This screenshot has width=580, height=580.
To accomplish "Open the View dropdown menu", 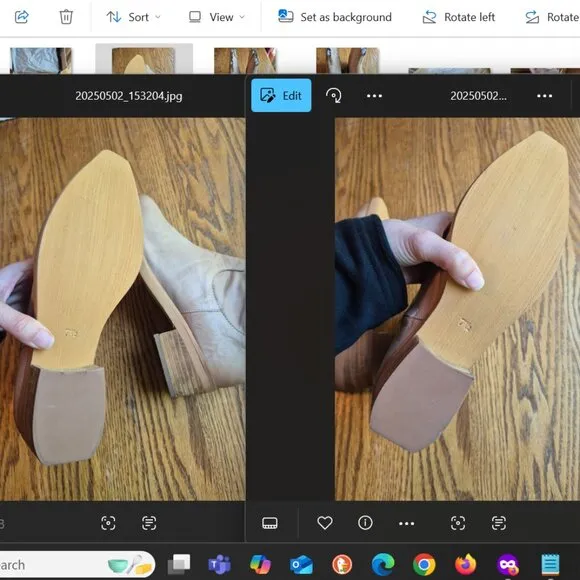I will coord(217,17).
